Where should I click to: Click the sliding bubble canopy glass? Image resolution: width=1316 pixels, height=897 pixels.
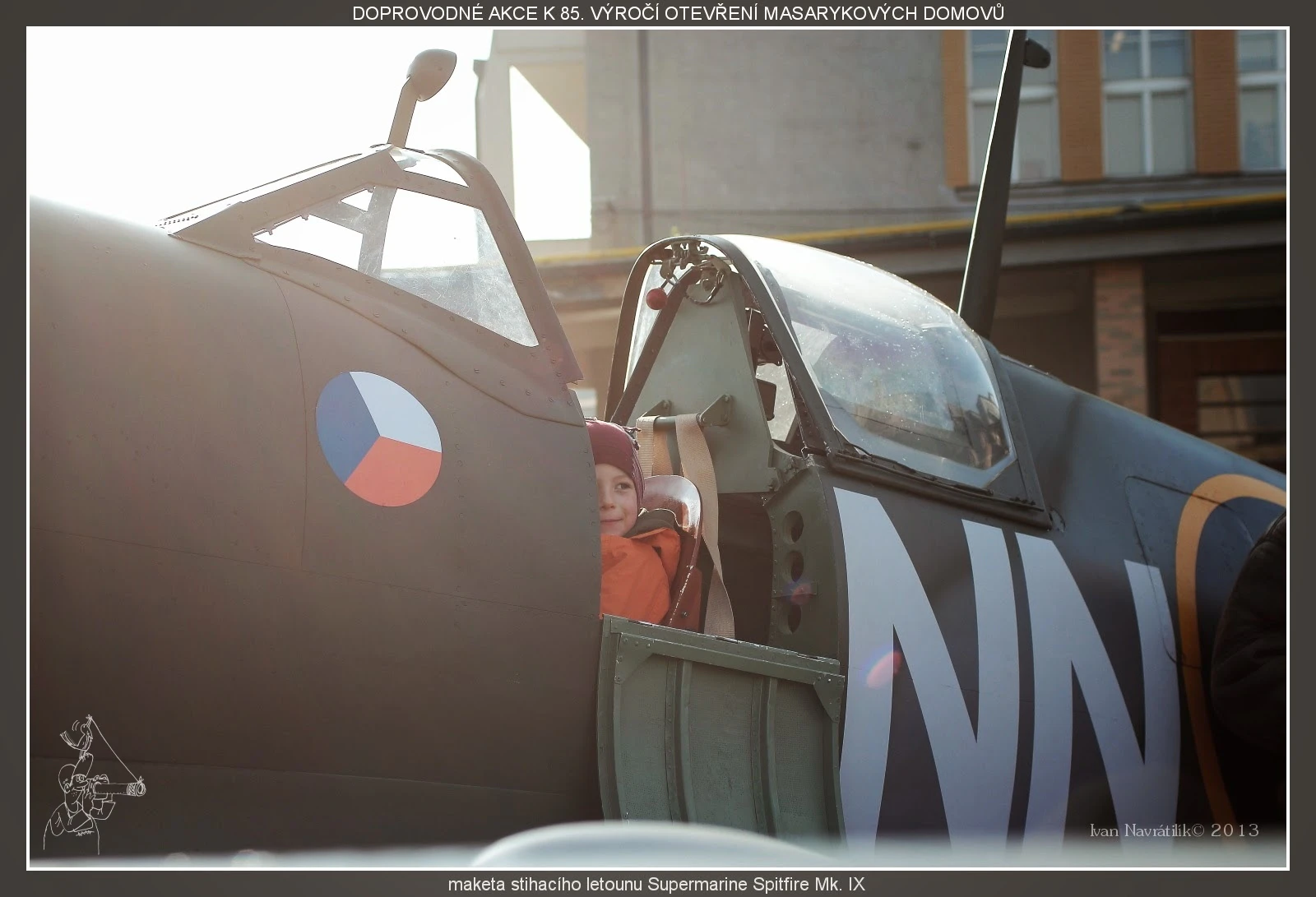click(897, 362)
